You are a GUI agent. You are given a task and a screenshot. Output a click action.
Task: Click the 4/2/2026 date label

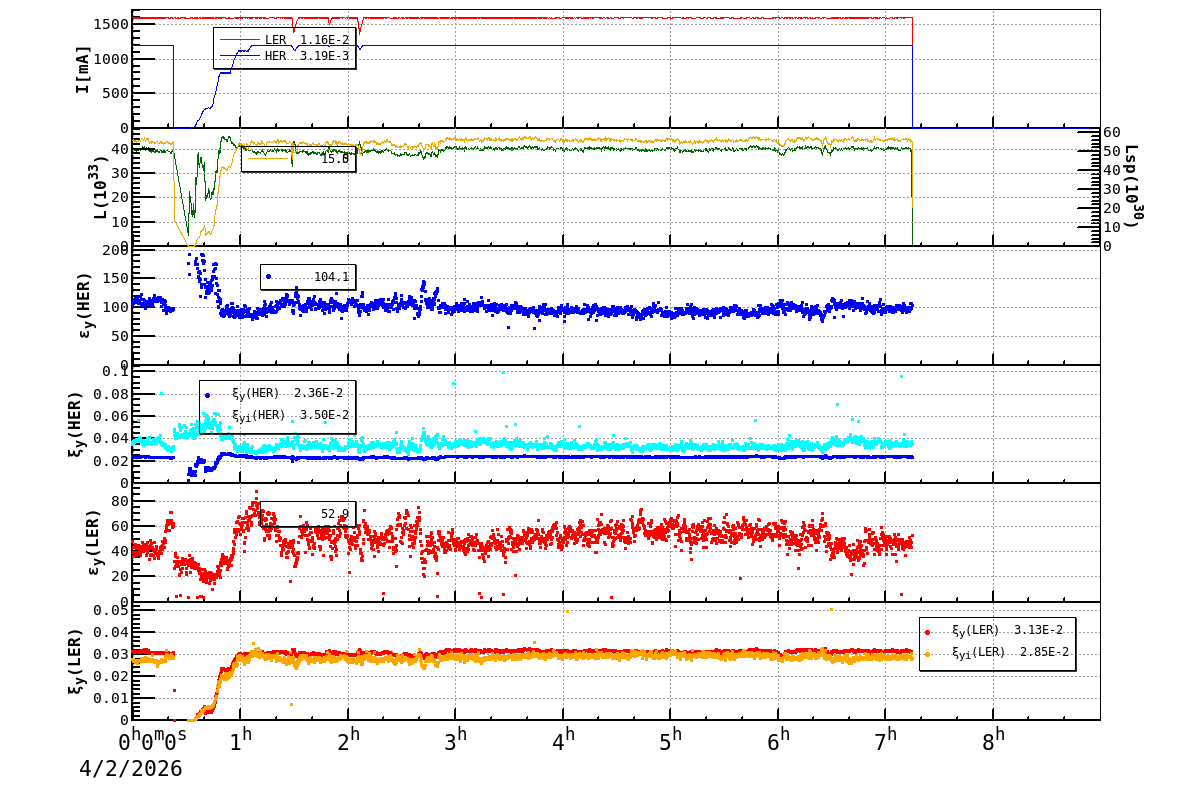[131, 769]
